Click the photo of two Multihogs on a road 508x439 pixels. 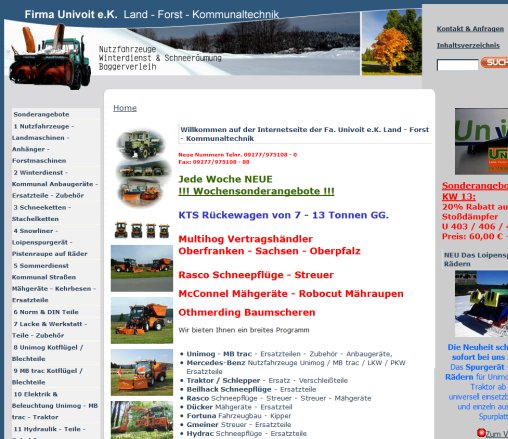point(142,268)
